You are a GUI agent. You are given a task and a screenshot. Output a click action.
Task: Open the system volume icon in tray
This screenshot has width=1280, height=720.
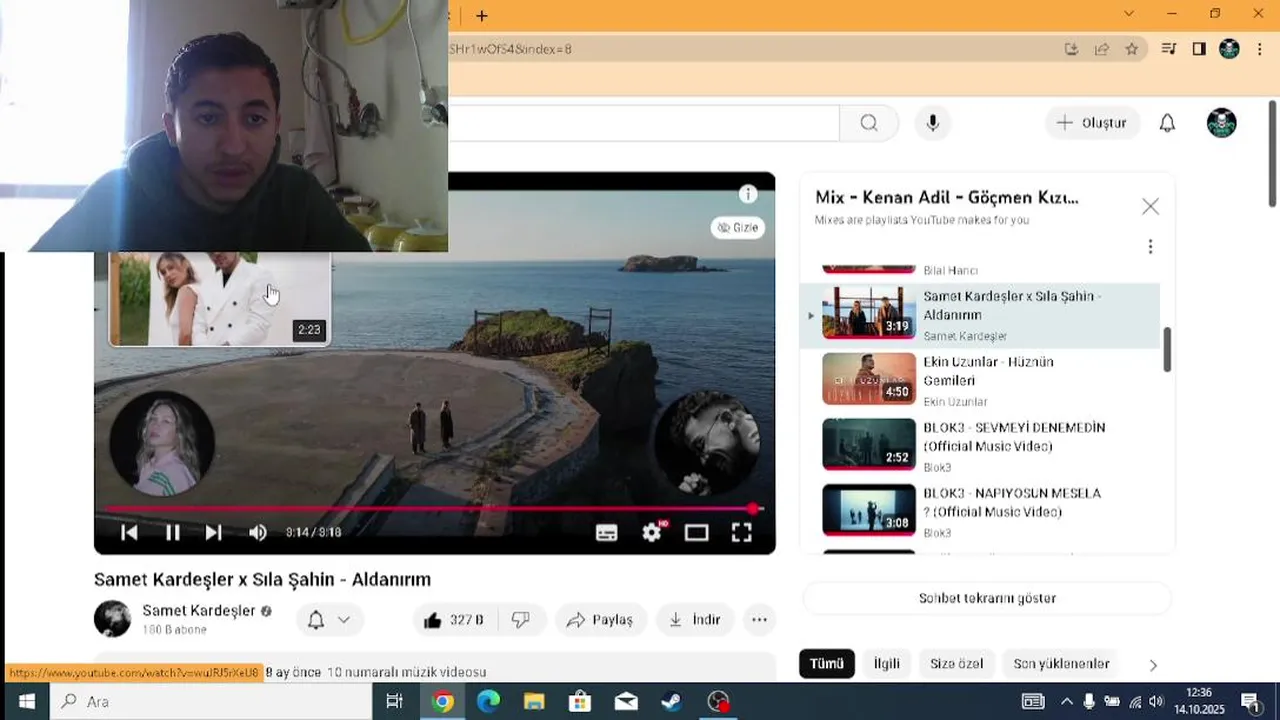(1156, 701)
